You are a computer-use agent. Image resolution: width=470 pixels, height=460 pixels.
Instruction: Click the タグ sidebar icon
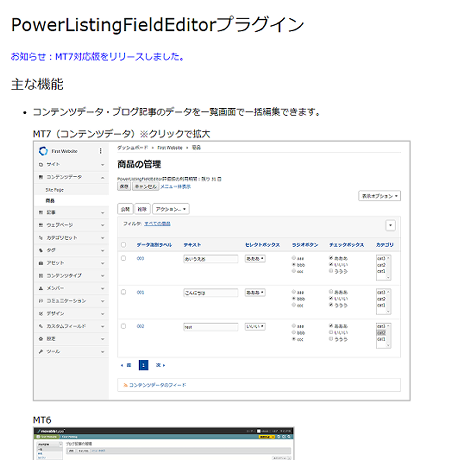(x=41, y=250)
